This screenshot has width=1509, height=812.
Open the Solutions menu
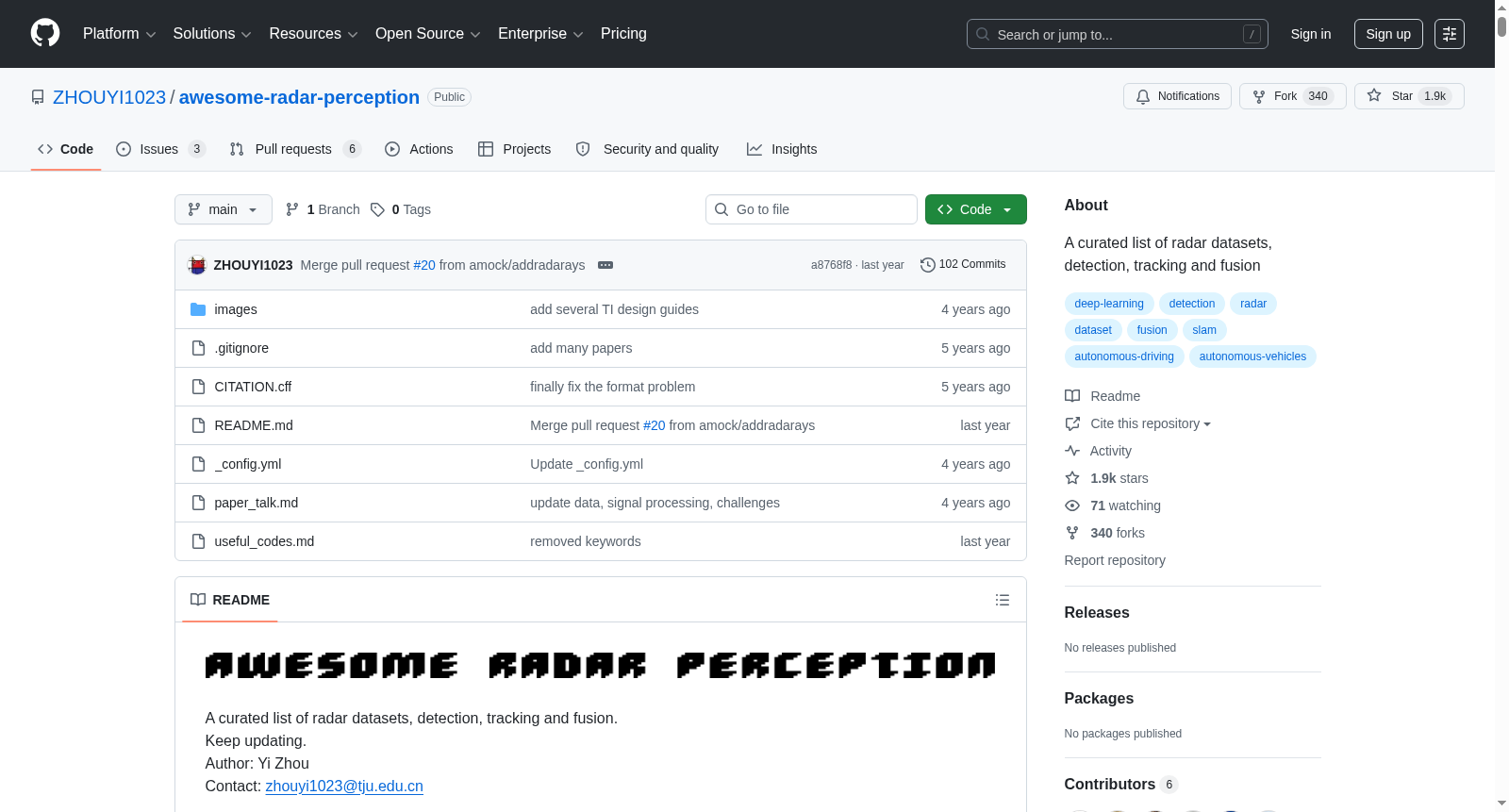pos(212,34)
